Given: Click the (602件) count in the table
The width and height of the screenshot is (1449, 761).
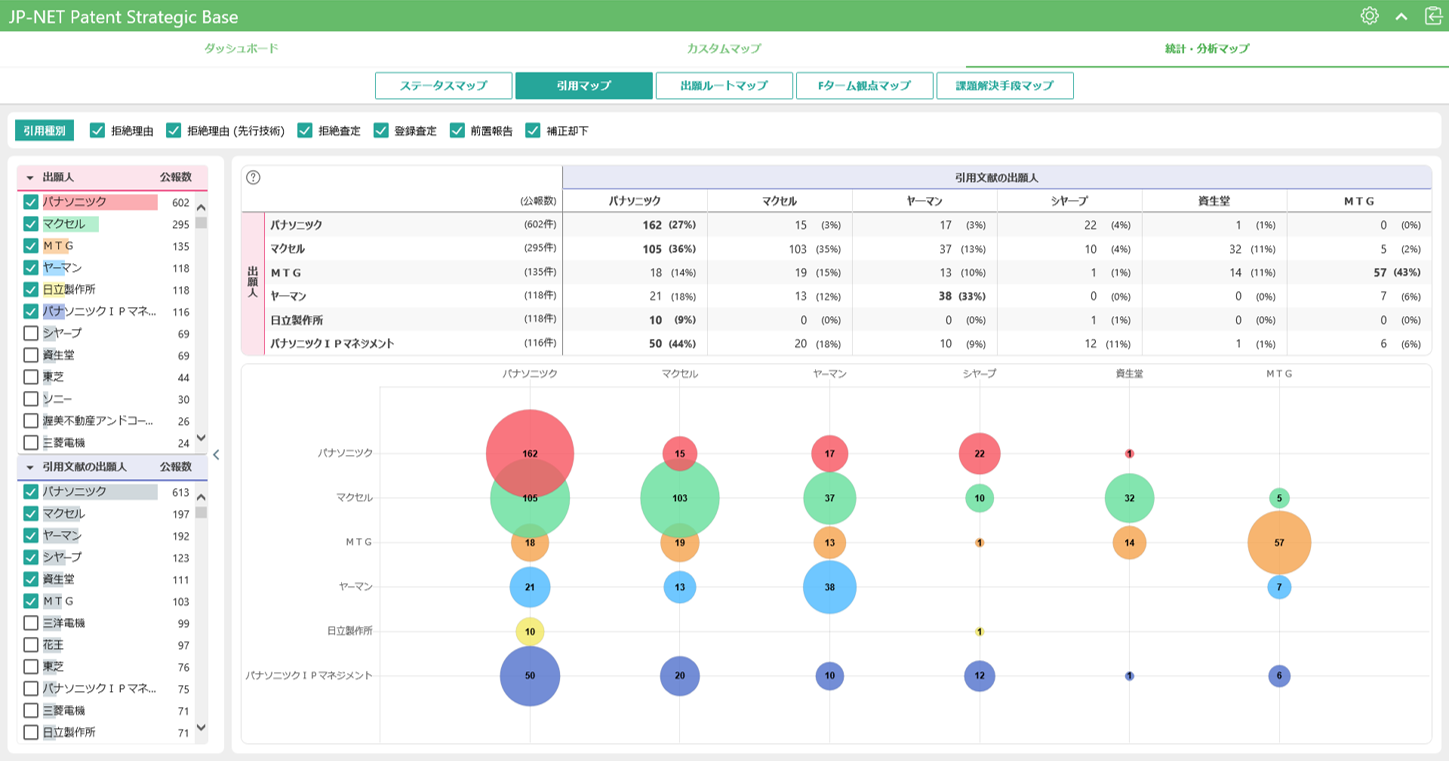Looking at the screenshot, I should click(540, 225).
